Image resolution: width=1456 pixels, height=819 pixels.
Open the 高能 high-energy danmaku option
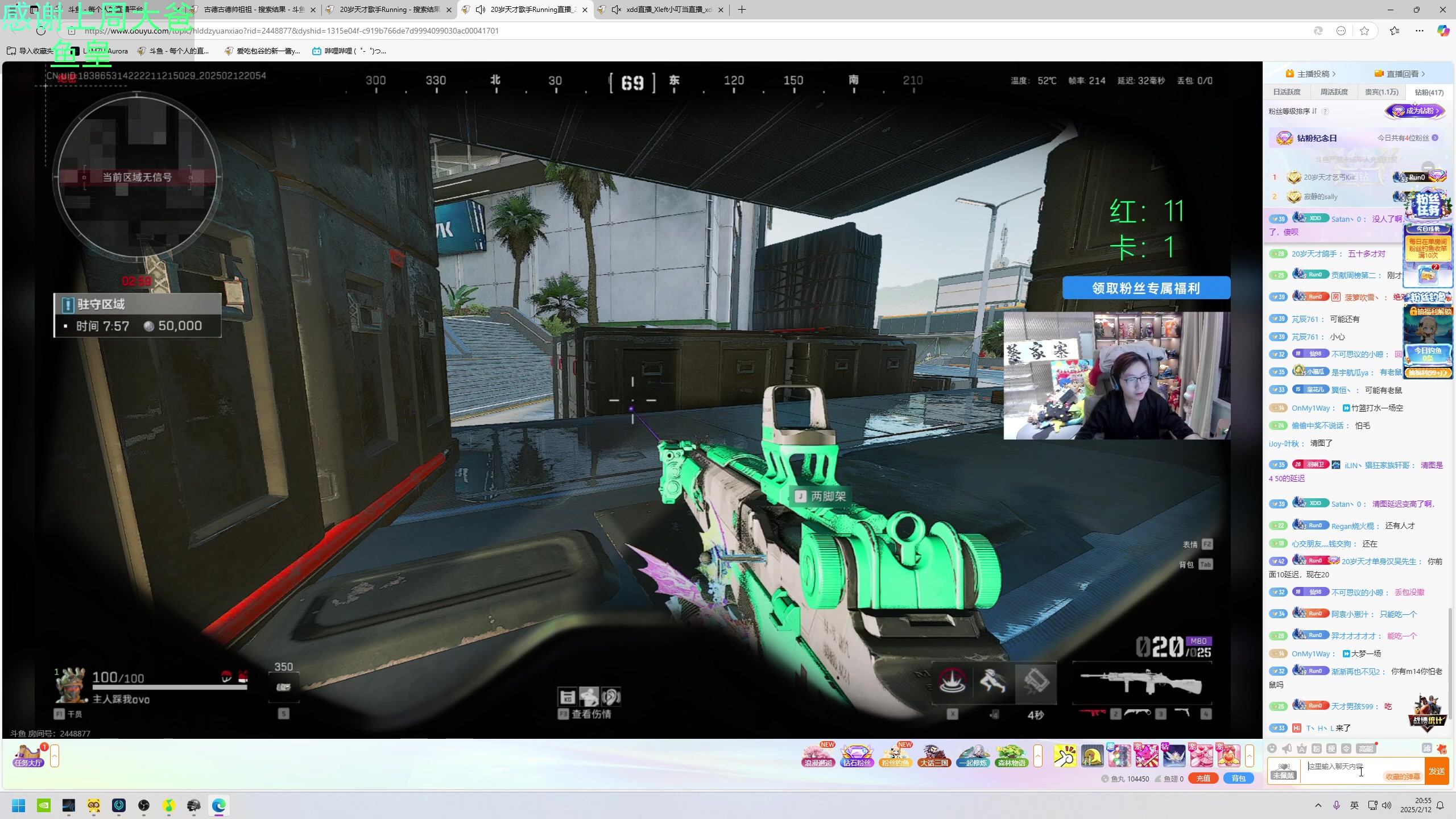coord(1366,748)
